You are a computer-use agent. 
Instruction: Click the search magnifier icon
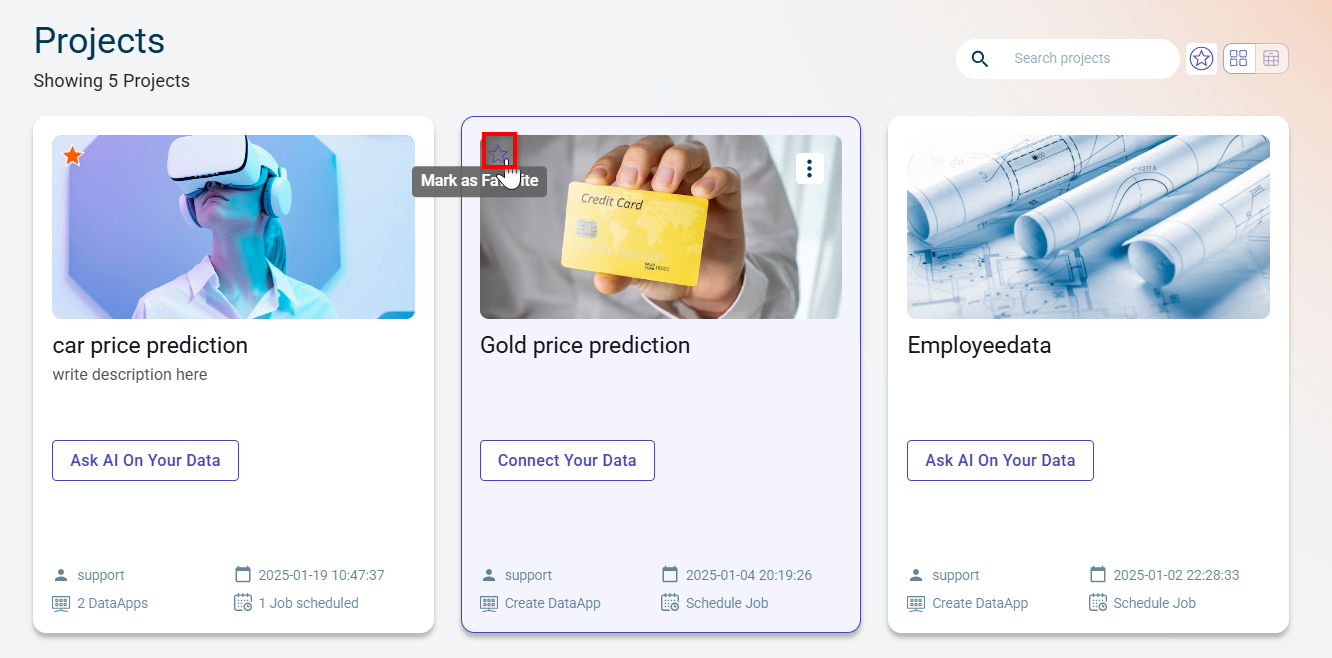tap(980, 59)
